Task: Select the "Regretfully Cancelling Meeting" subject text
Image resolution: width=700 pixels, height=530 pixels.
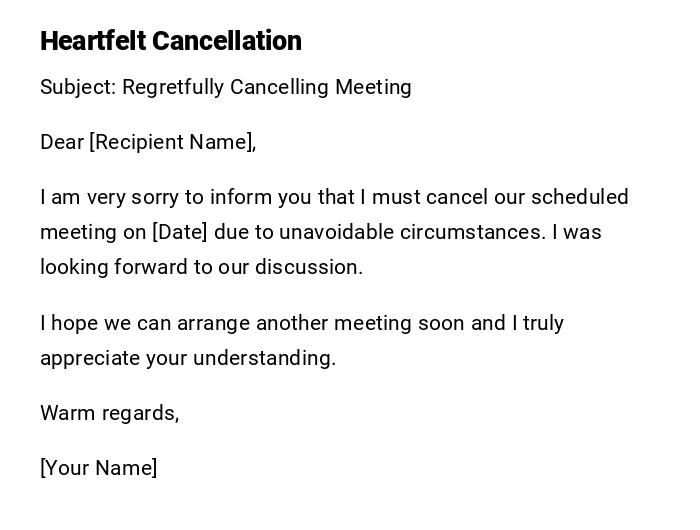Action: click(x=267, y=87)
